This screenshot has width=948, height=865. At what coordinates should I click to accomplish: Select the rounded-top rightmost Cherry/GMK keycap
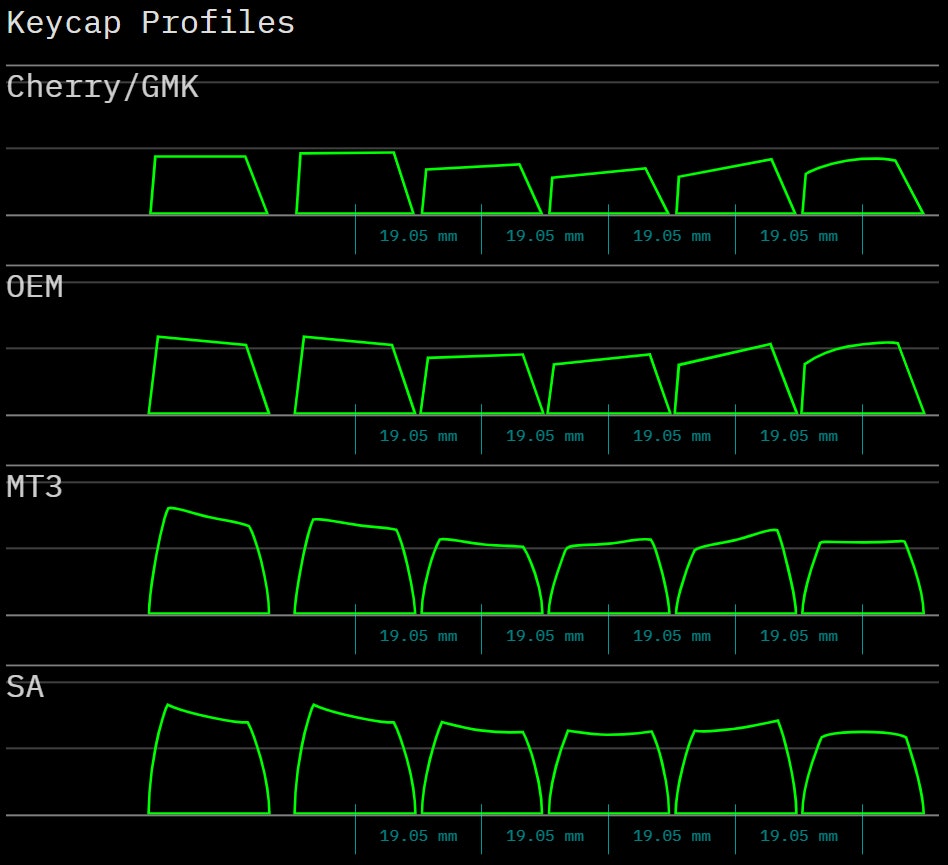coord(862,188)
